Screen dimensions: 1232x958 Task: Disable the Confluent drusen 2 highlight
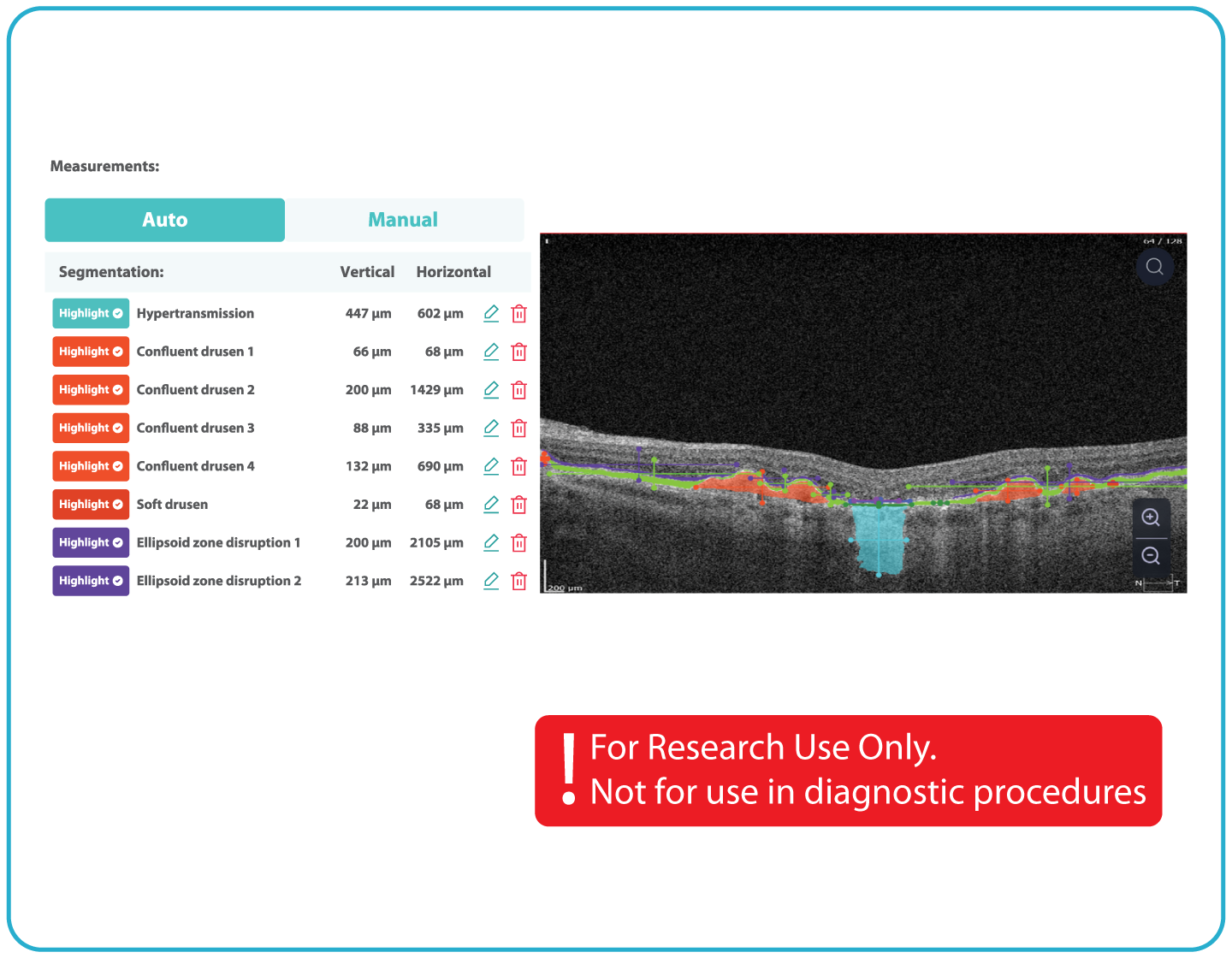90,389
